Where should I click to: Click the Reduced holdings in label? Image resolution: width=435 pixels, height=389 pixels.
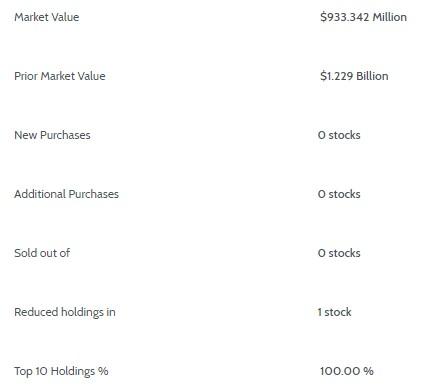click(65, 312)
